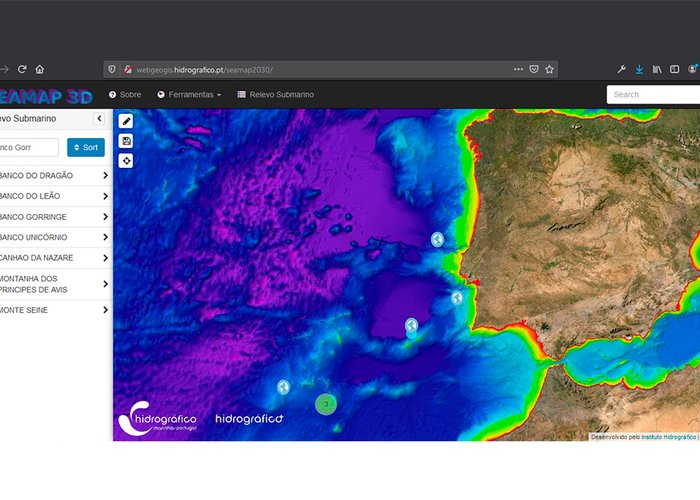Screen dimensions: 700x500
Task: Toggle browser sidebar icon
Action: tap(675, 69)
